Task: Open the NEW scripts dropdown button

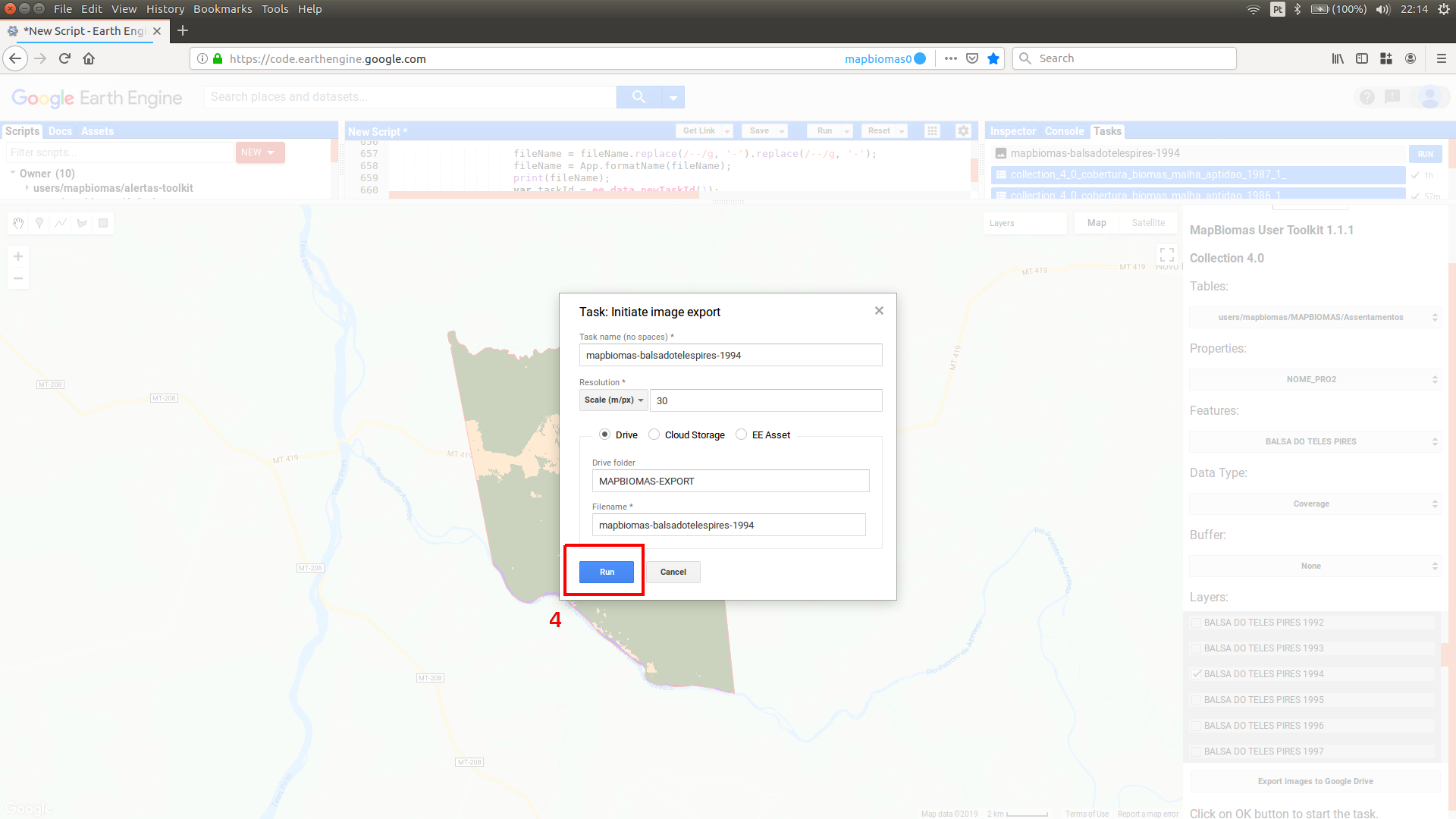Action: point(259,152)
